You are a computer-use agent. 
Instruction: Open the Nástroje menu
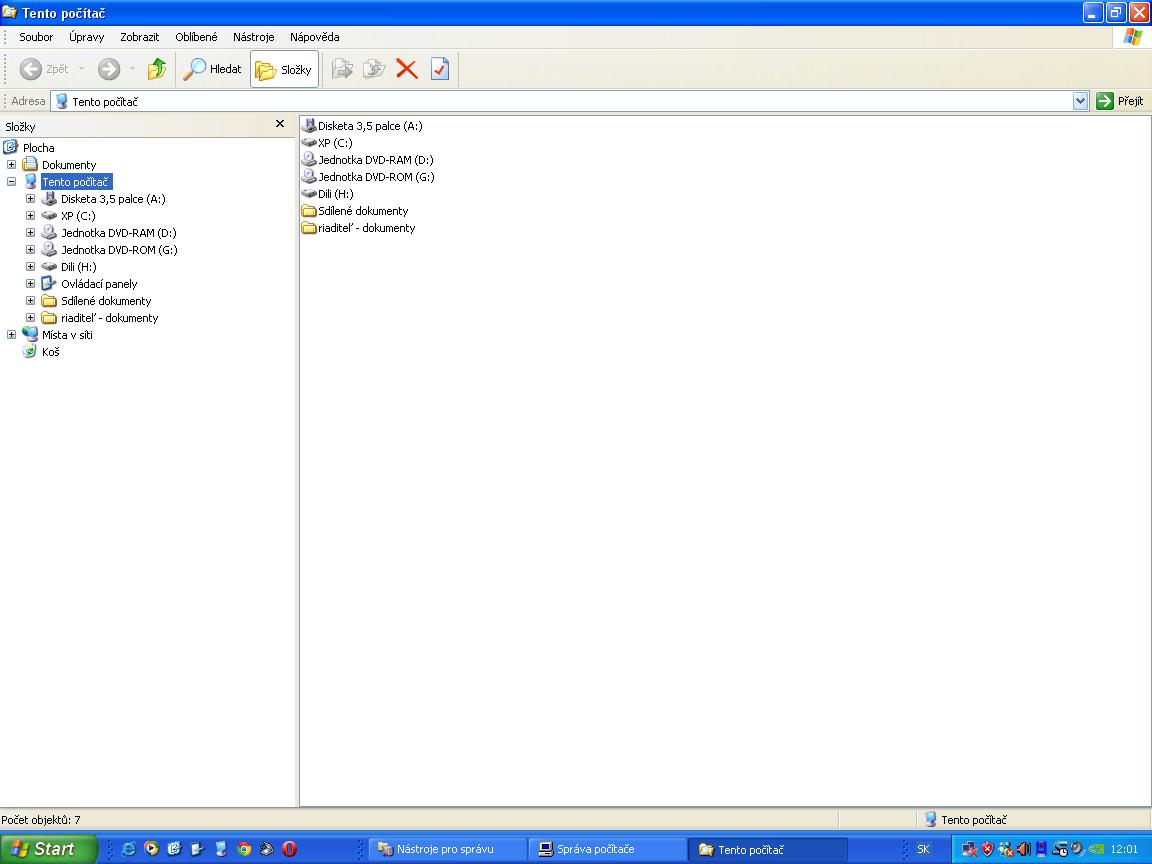253,37
